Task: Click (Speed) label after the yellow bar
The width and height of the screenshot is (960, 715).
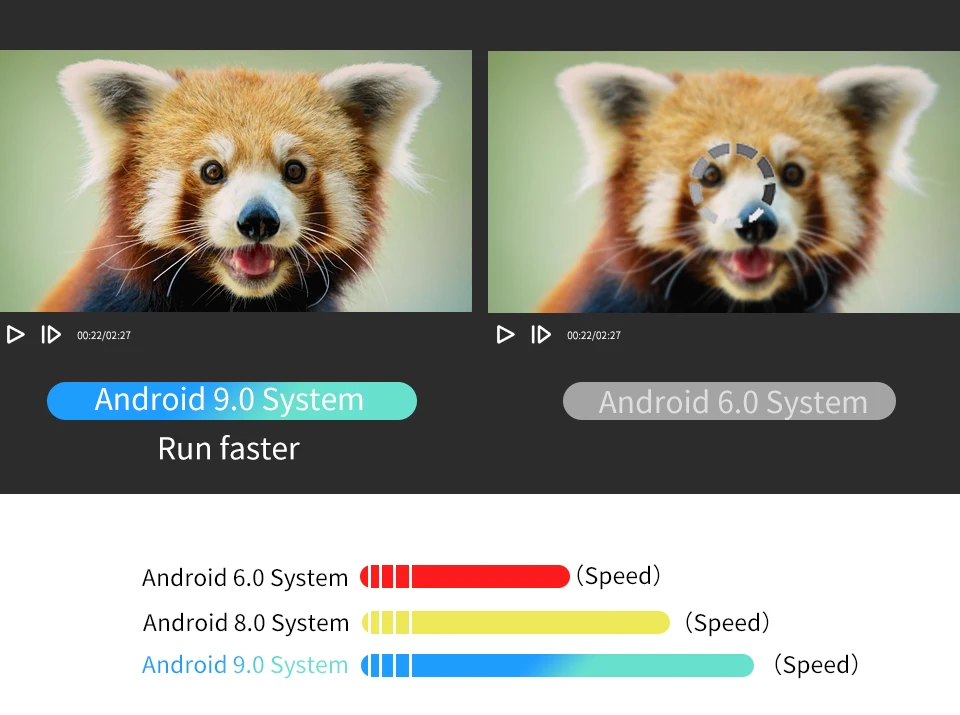Action: pos(727,623)
